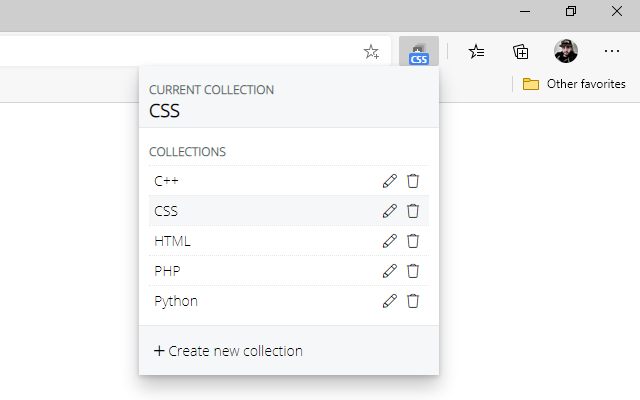Viewport: 640px width, 400px height.
Task: Select the HTML collection
Action: pos(172,241)
